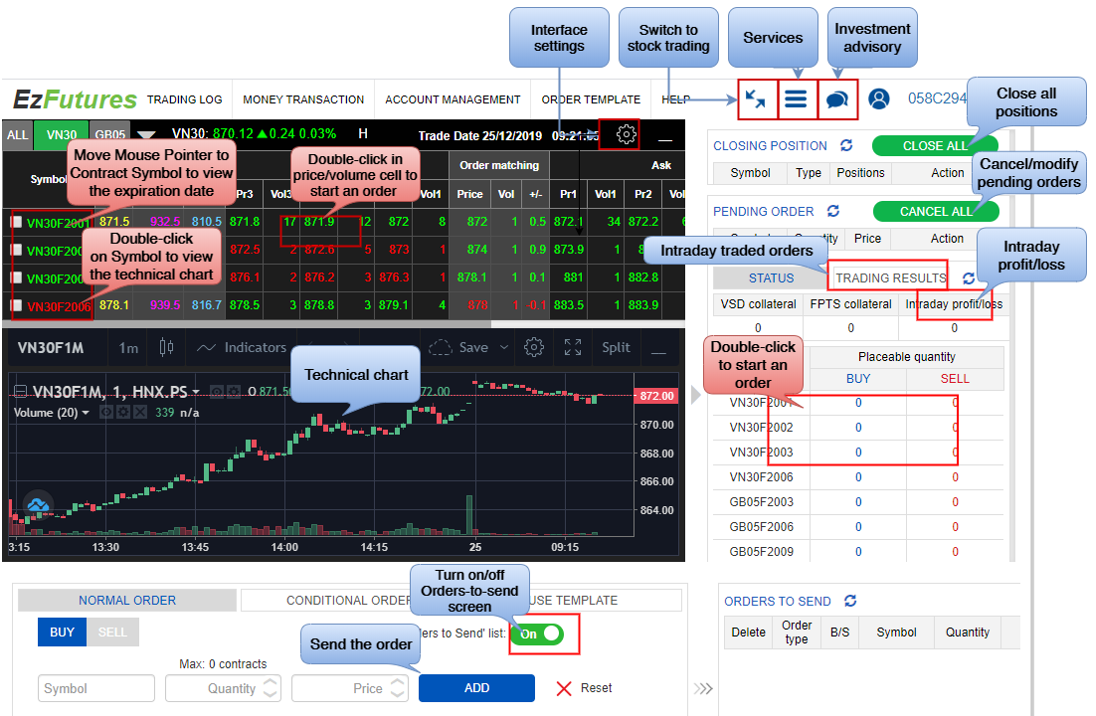The image size is (1096, 716).
Task: Tick the checkbox for row matching price 878.1
Action: click(16, 278)
